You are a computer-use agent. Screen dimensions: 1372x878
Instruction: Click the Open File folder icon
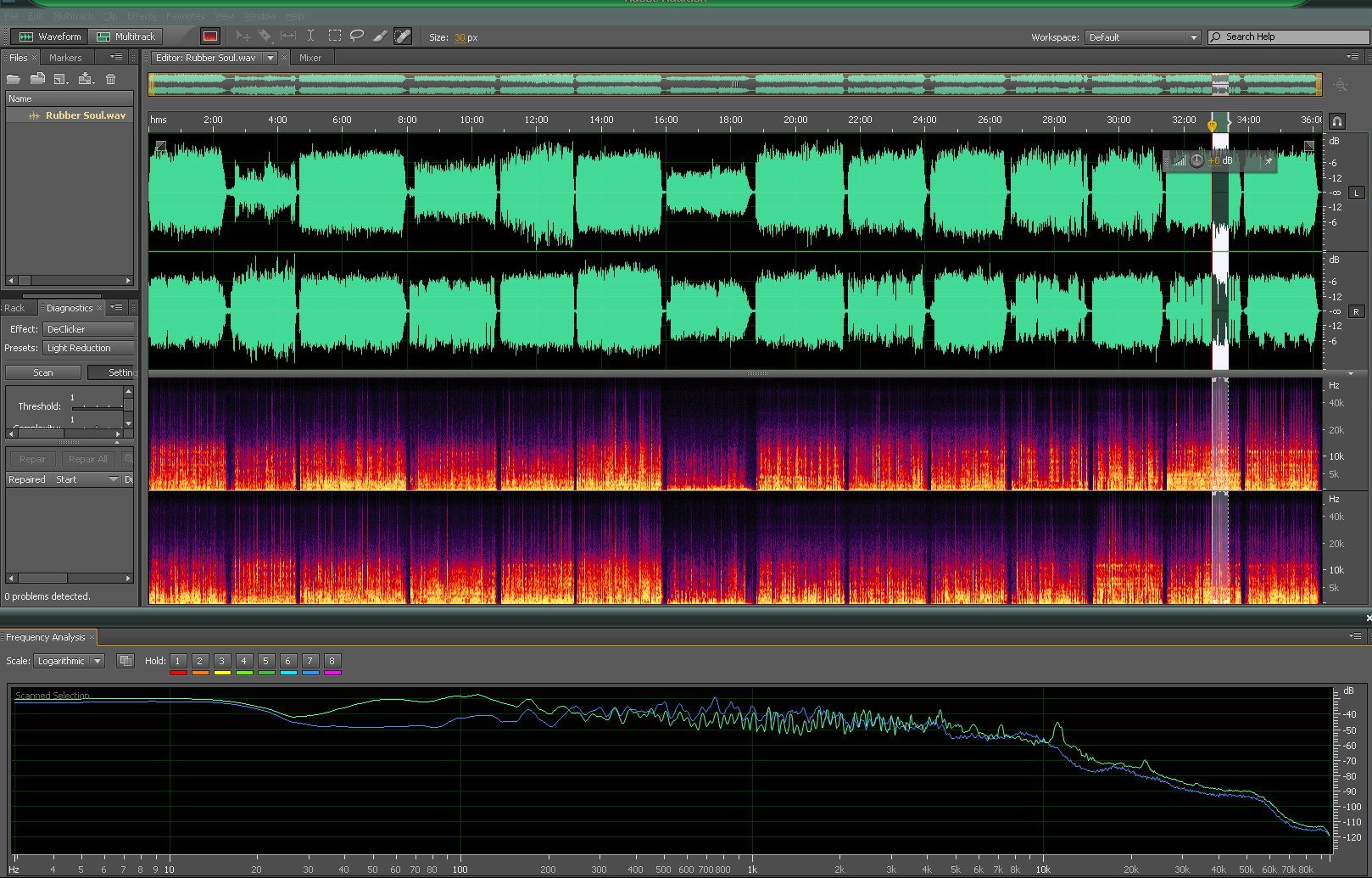(x=14, y=79)
